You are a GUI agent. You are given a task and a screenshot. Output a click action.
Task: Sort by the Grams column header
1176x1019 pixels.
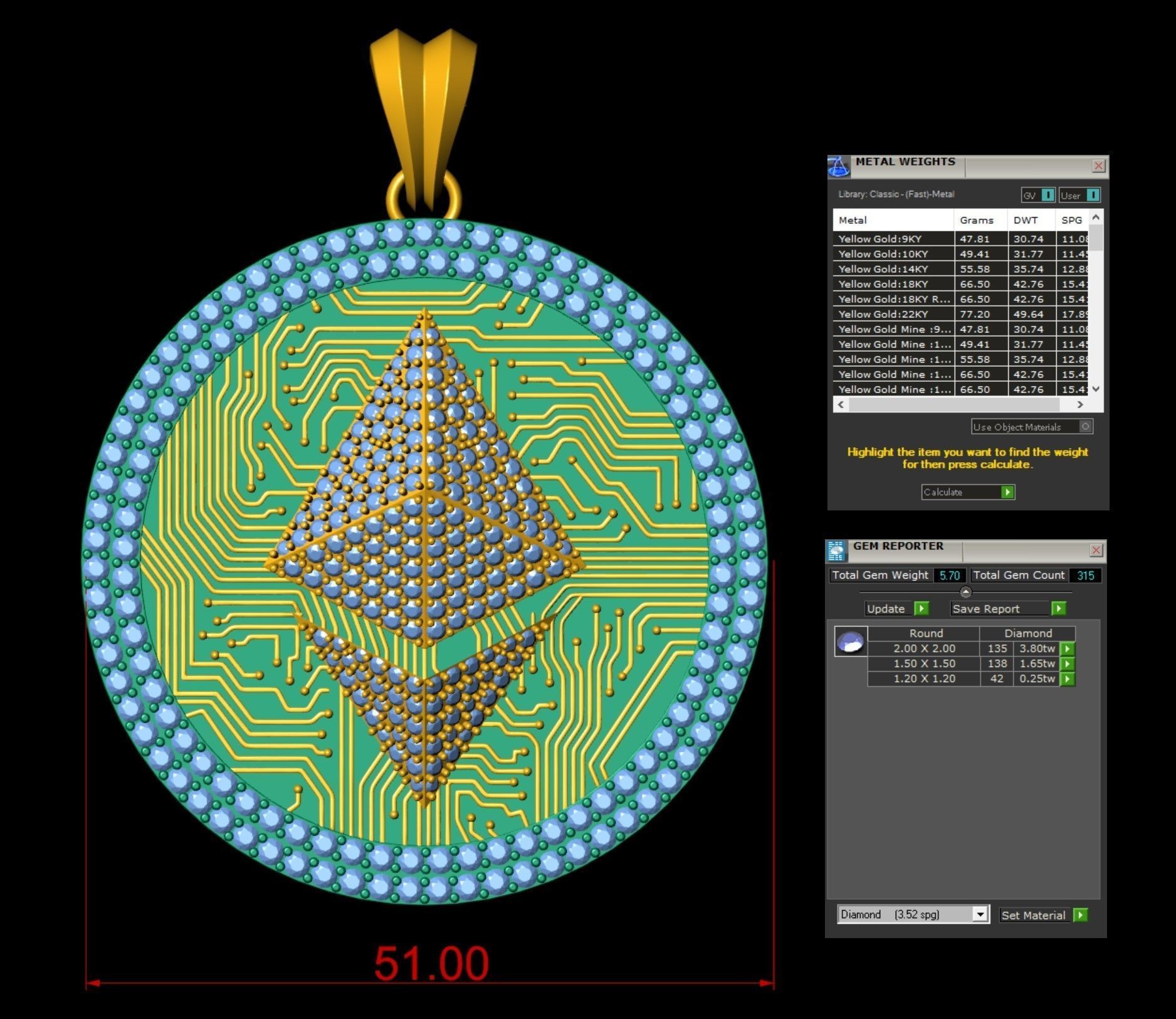(x=981, y=220)
